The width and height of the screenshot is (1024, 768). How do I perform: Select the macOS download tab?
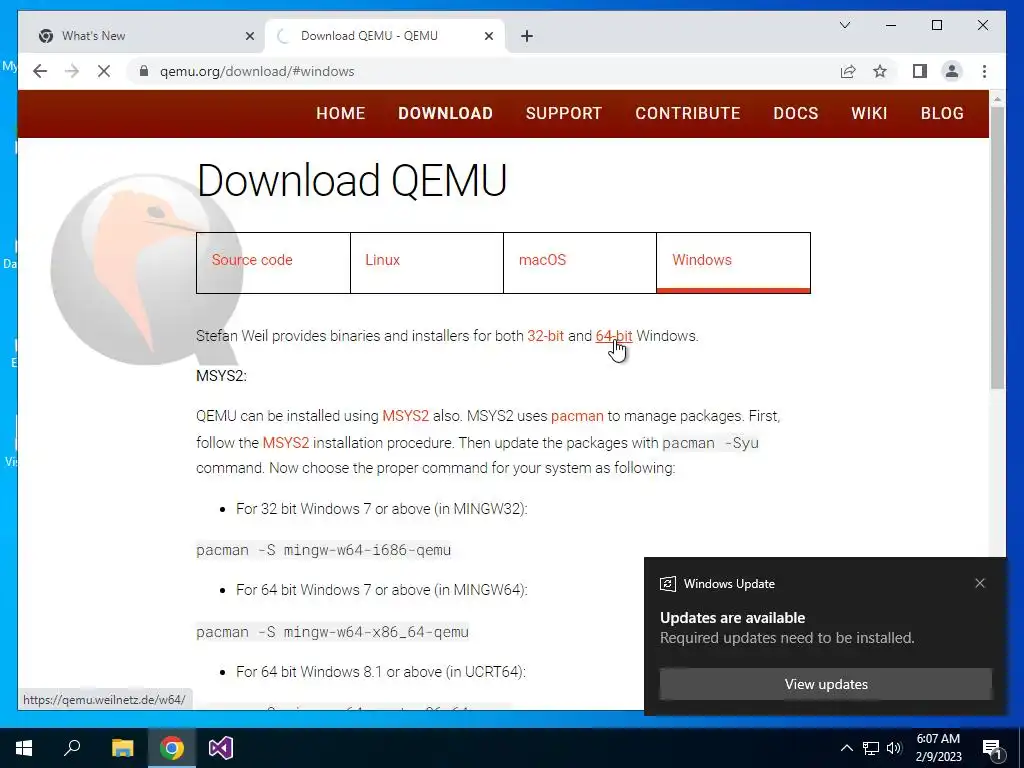click(580, 263)
